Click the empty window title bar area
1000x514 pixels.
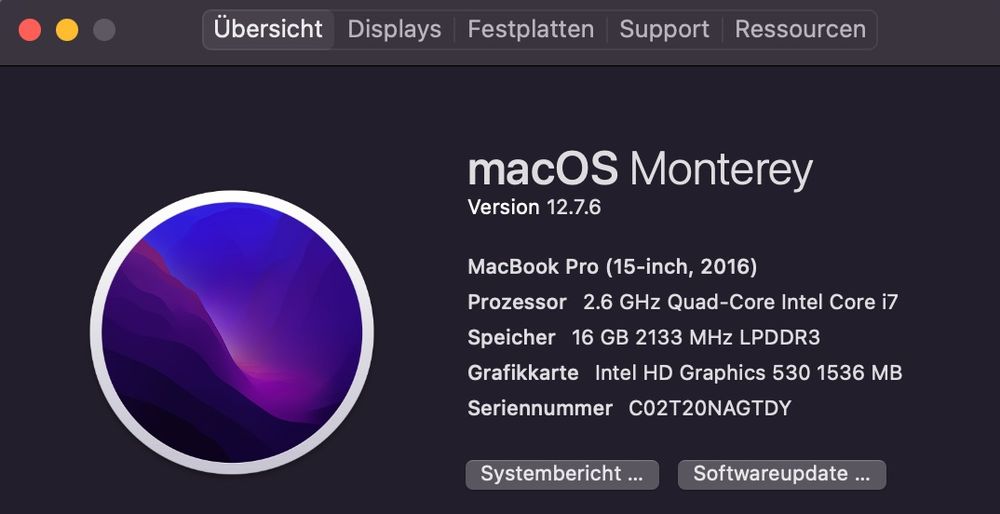pos(938,32)
